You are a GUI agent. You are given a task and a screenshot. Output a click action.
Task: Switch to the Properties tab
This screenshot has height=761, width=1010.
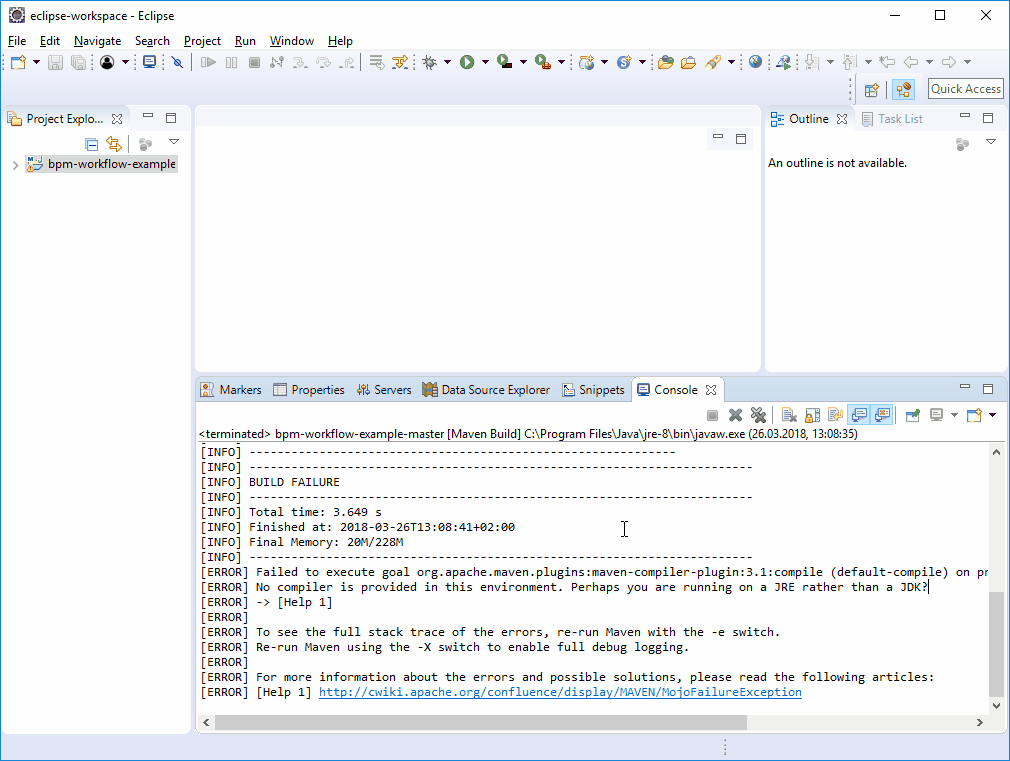[x=309, y=390]
